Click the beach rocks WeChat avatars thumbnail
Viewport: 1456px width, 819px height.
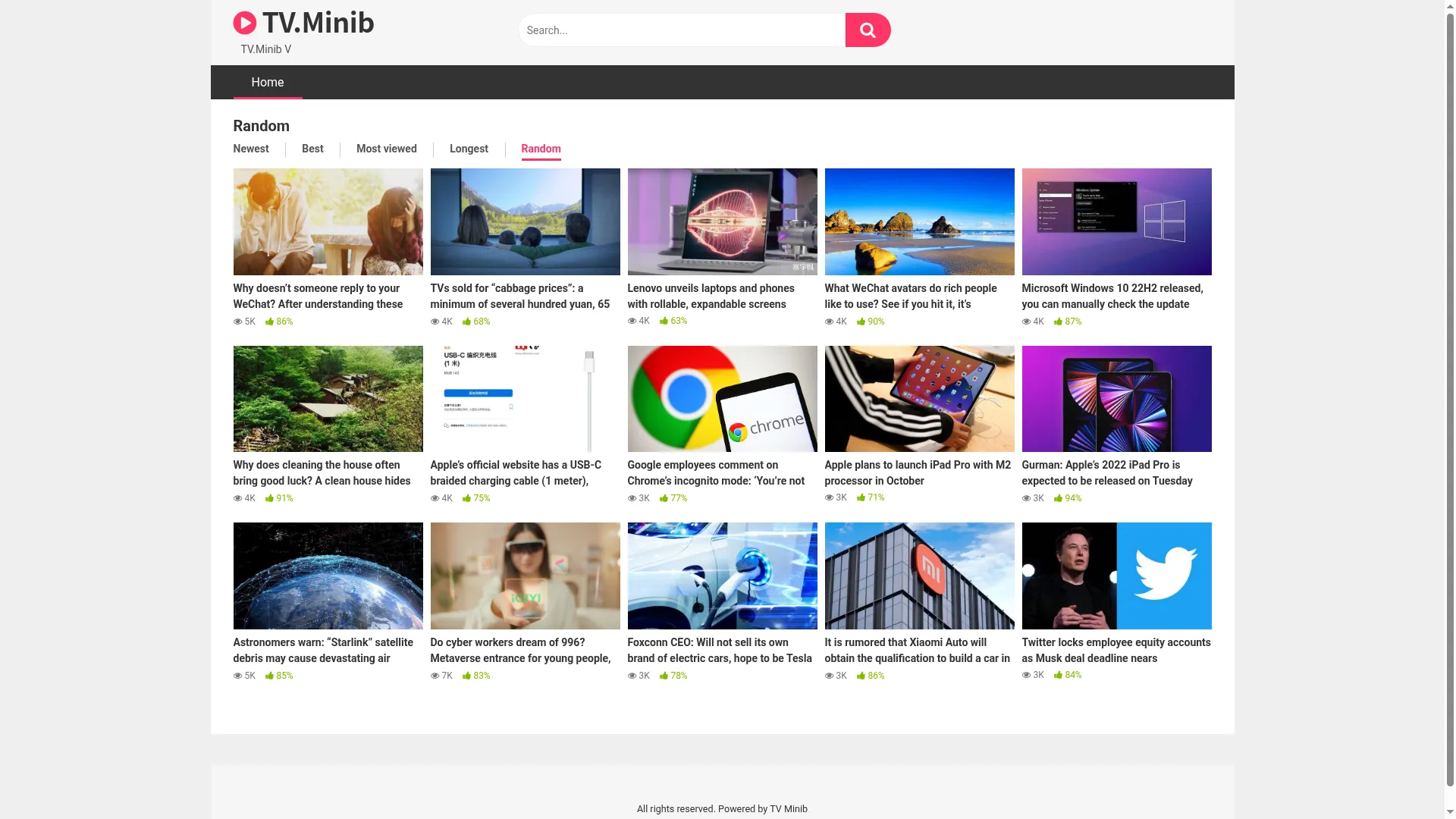click(919, 221)
